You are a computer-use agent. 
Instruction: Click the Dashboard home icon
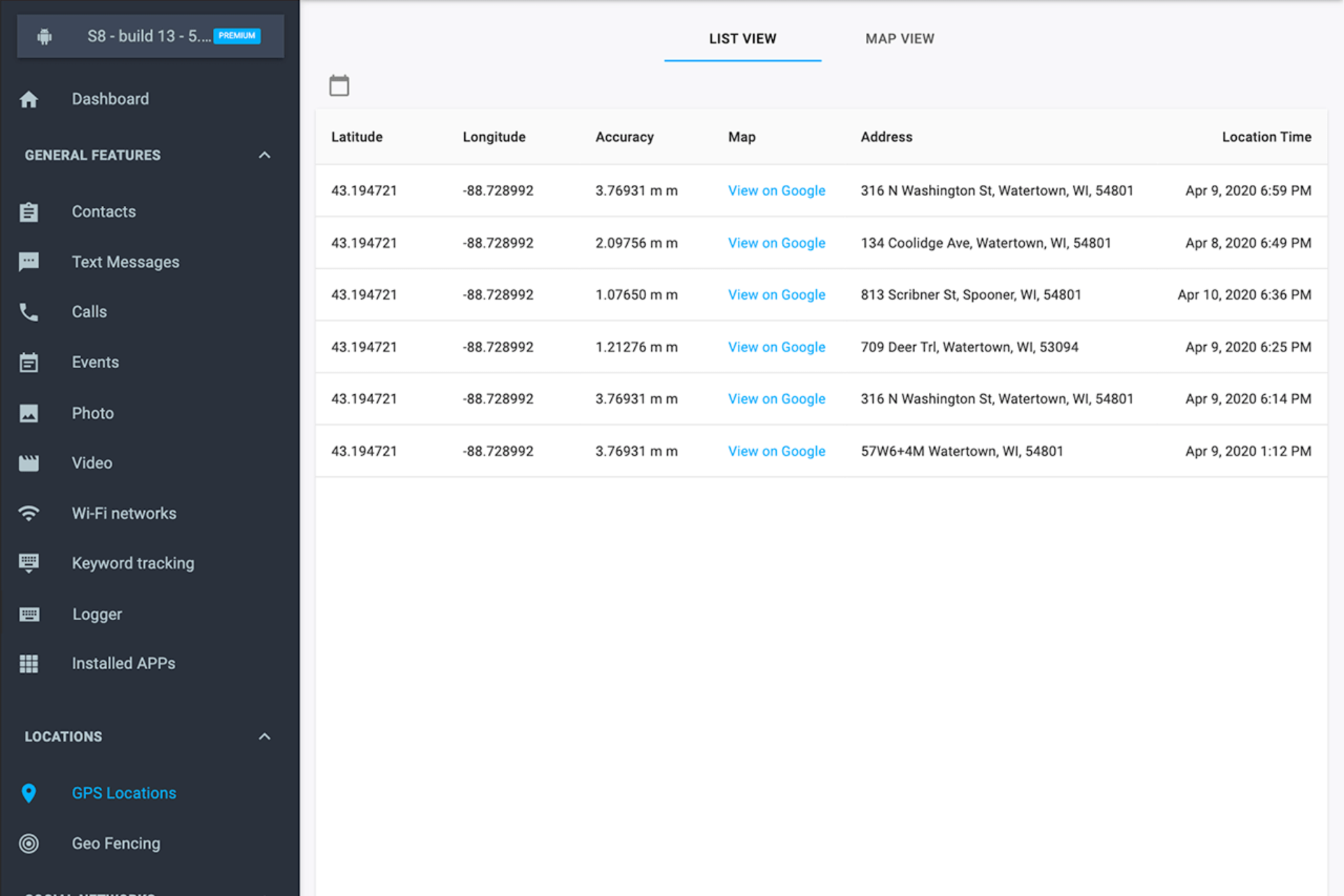(x=29, y=99)
